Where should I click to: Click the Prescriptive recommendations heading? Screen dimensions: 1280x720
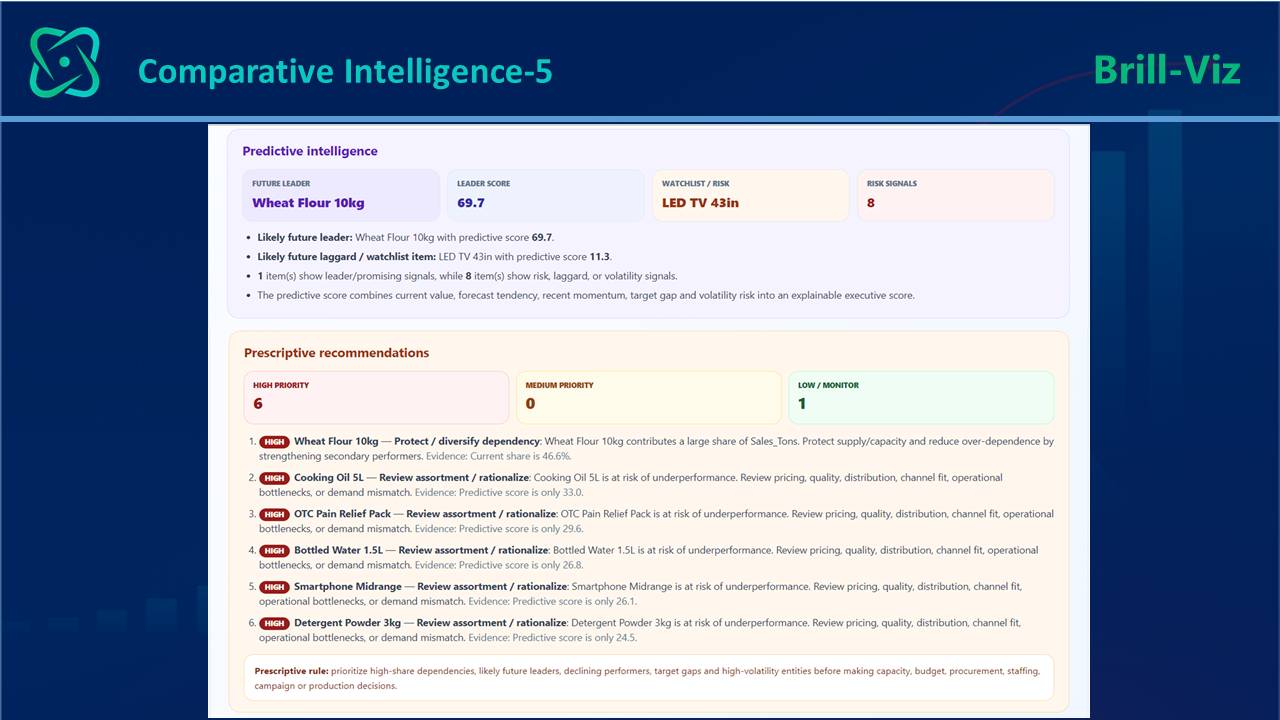336,353
